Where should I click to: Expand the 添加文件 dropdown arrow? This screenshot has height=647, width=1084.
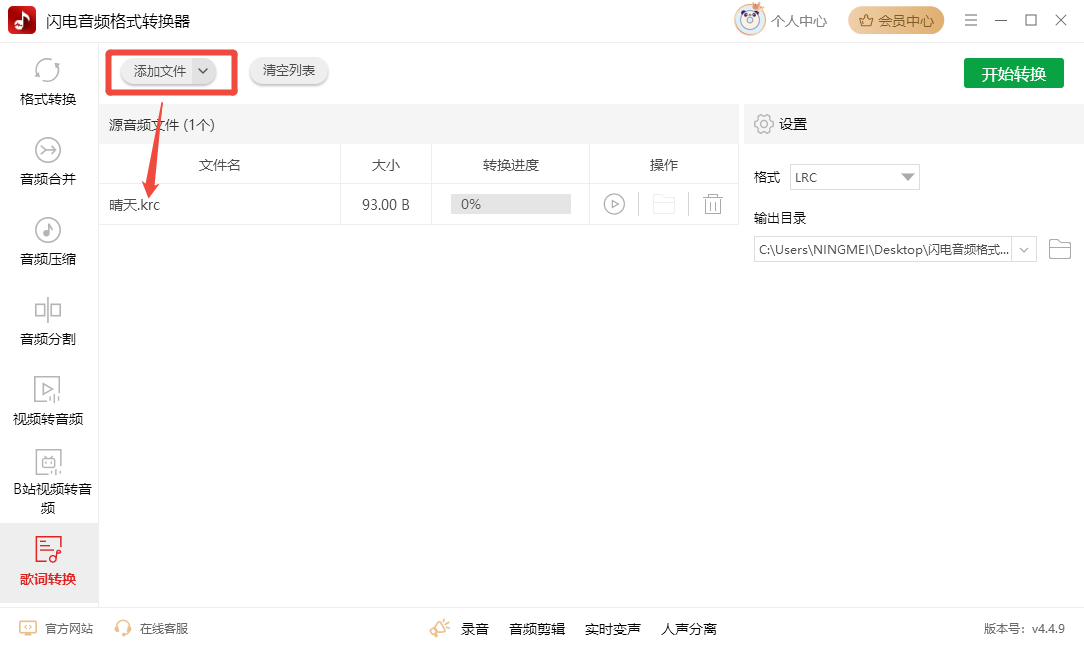pyautogui.click(x=203, y=71)
